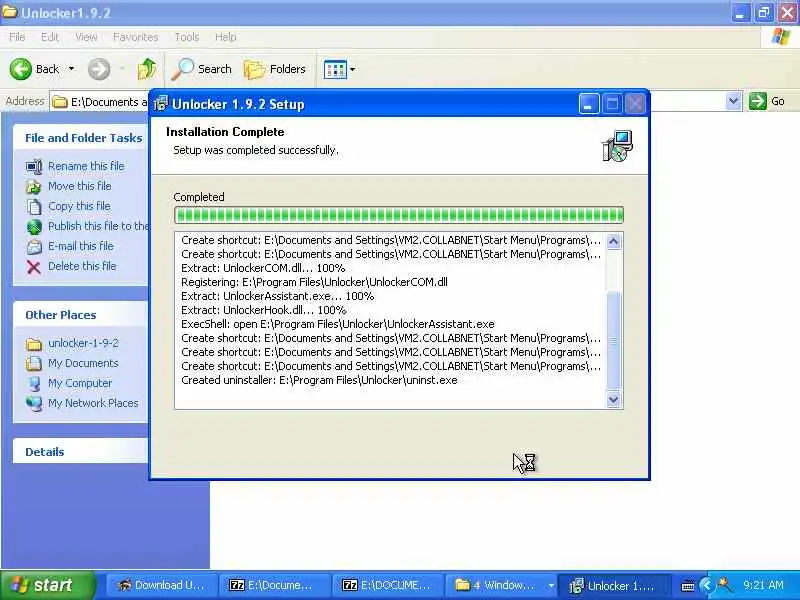Open the Tools menu

[187, 37]
